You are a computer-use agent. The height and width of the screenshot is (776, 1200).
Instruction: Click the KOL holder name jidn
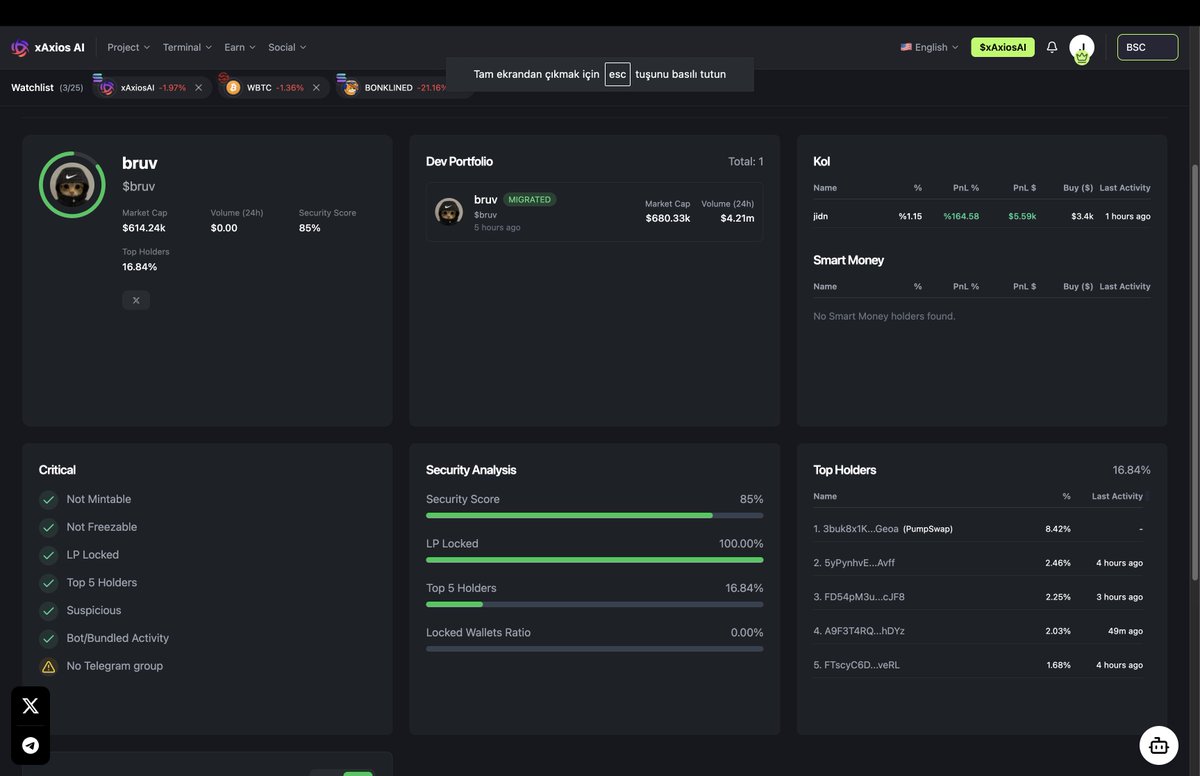pos(821,216)
